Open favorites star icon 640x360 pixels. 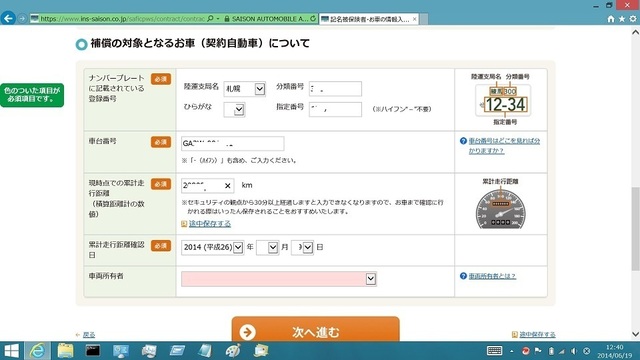[x=622, y=19]
